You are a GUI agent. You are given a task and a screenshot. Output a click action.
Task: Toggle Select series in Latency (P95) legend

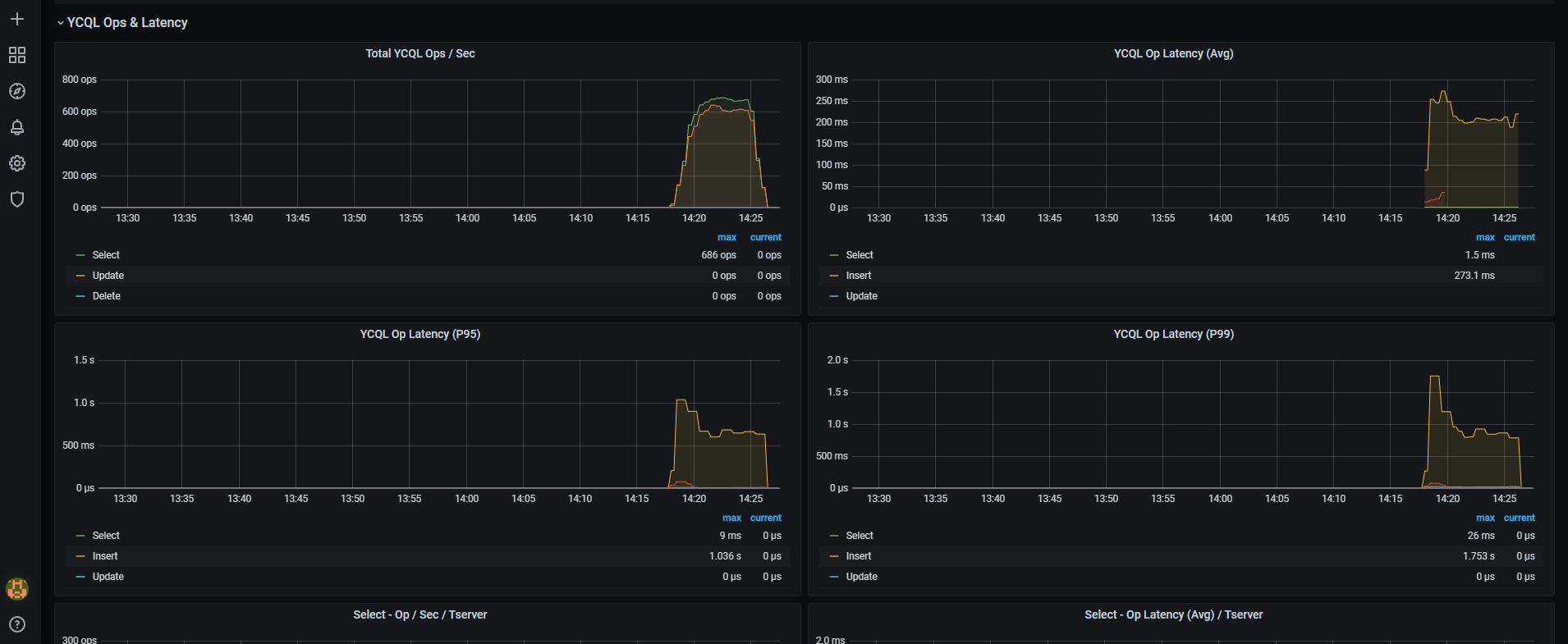(106, 536)
